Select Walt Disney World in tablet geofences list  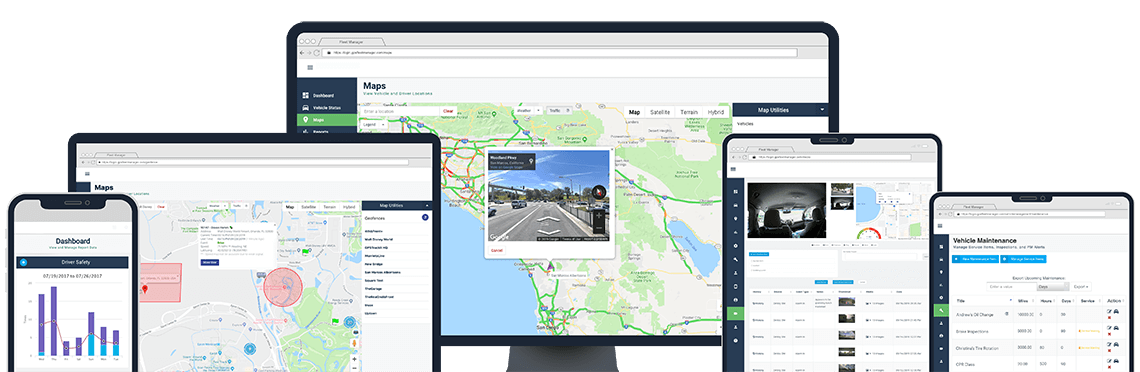pos(379,239)
